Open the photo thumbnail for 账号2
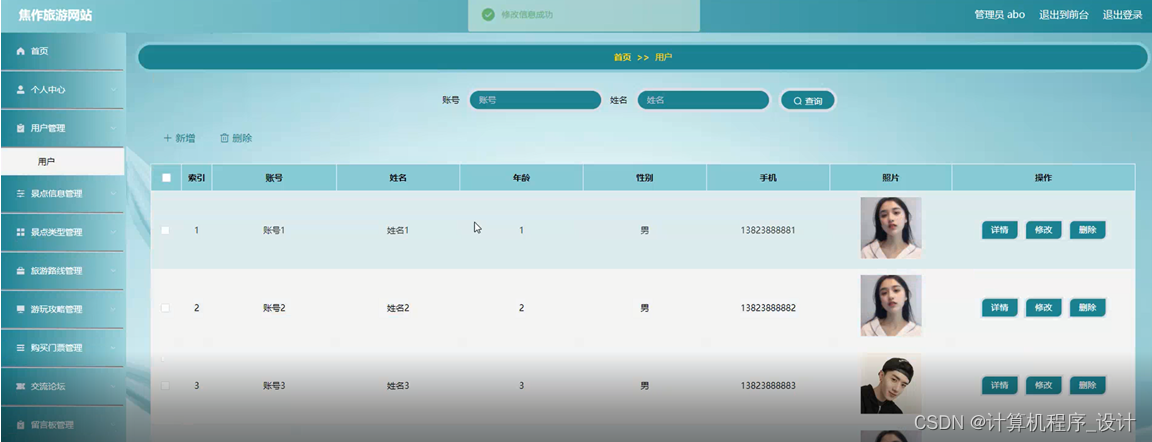Viewport: 1152px width, 442px height. coord(890,305)
